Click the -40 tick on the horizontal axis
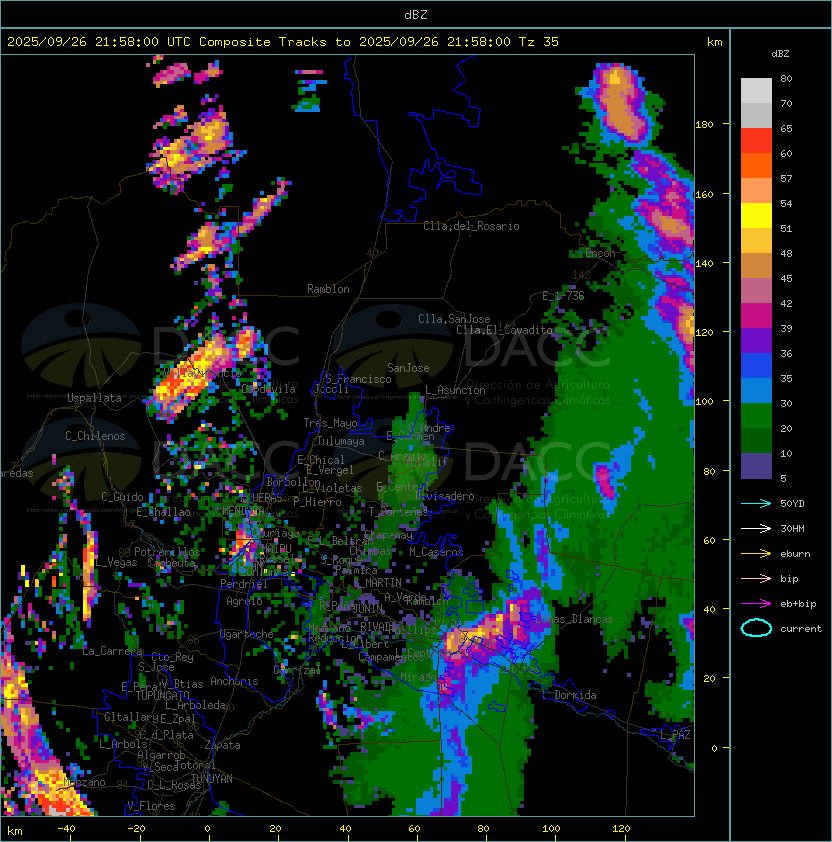Viewport: 832px width, 842px height. [67, 829]
